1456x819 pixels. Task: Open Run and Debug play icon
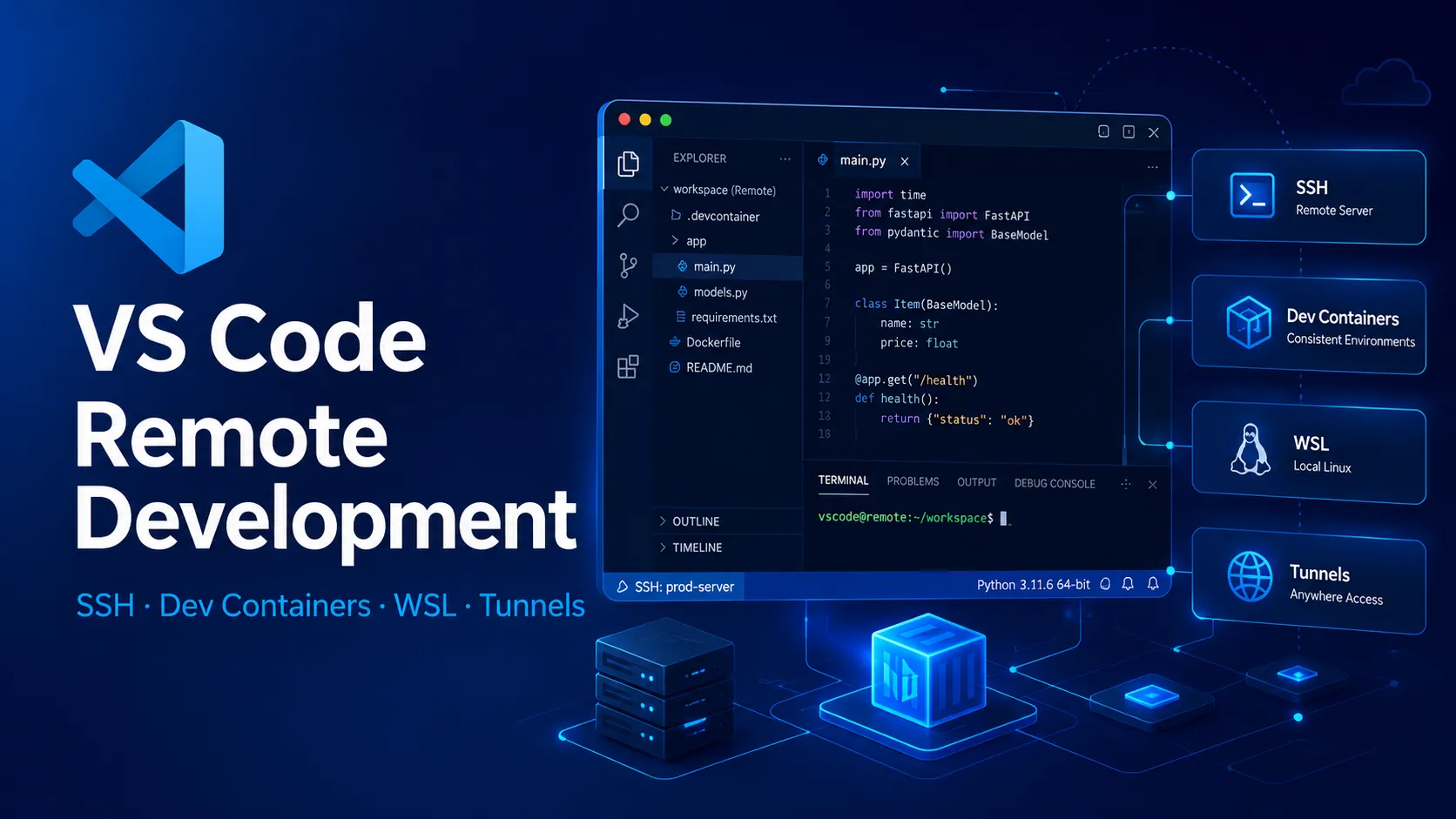(628, 316)
